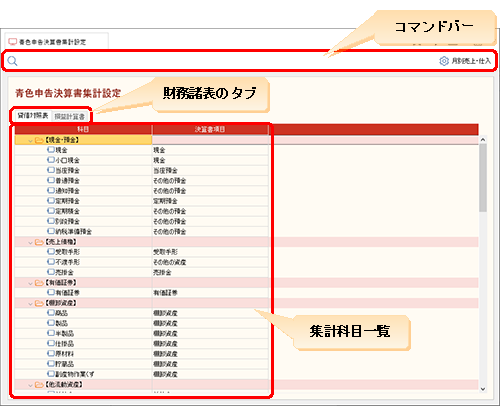Select the 有価証券 account under 【有価証券】

coord(67,293)
